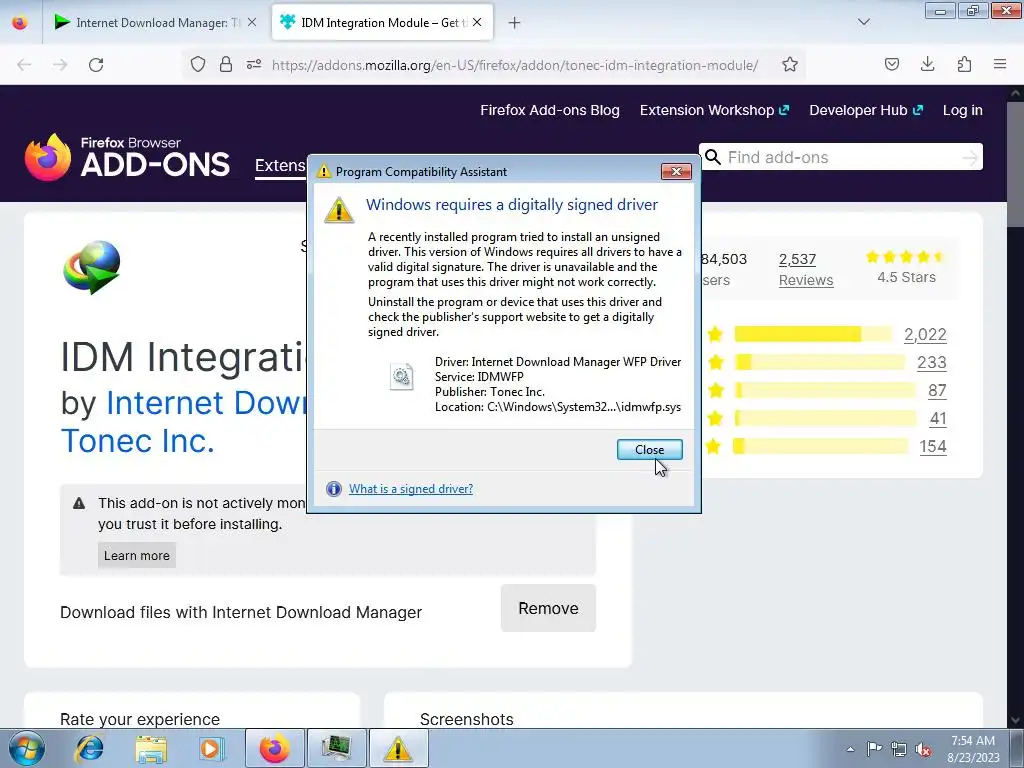Save to Pocket icon in toolbar

[x=892, y=64]
